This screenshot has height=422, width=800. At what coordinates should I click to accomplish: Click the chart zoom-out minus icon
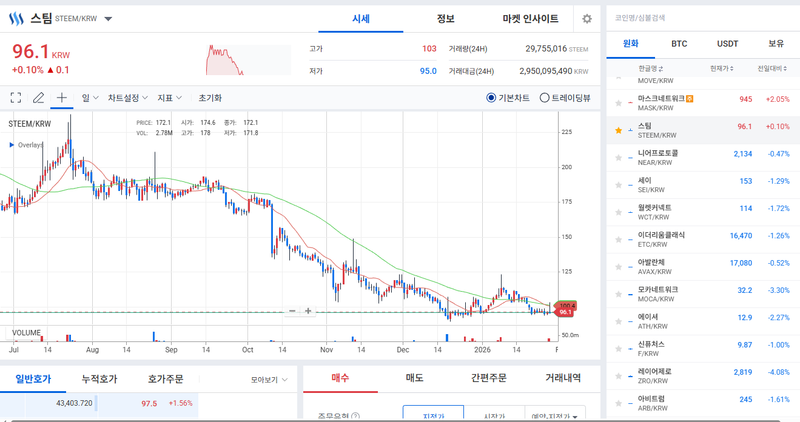(292, 311)
